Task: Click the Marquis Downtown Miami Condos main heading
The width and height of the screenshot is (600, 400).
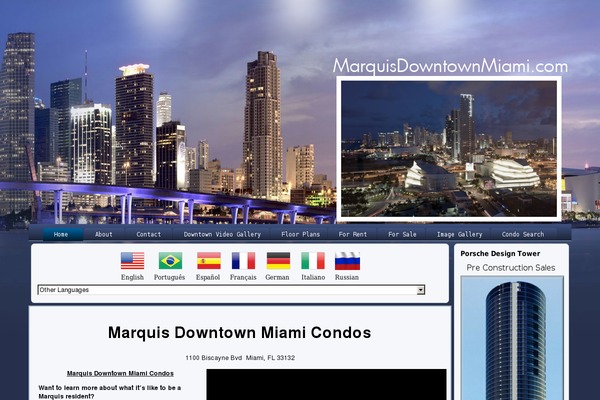Action: [x=240, y=332]
